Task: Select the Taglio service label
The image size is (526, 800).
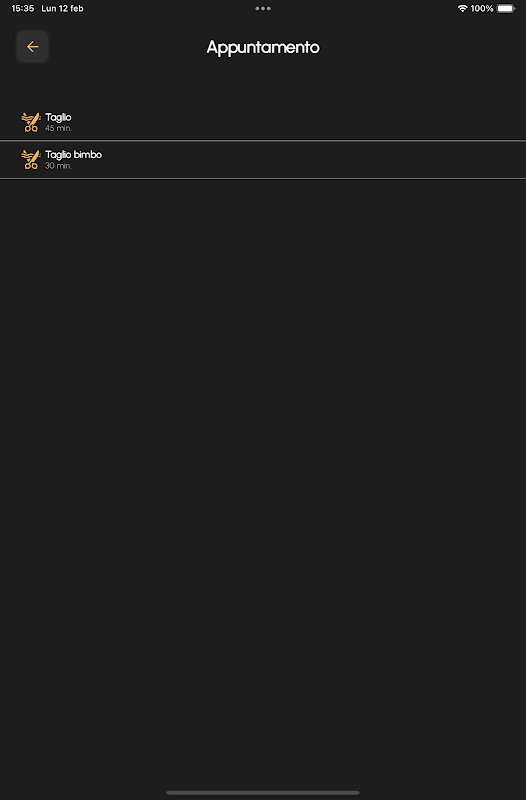Action: 58,117
